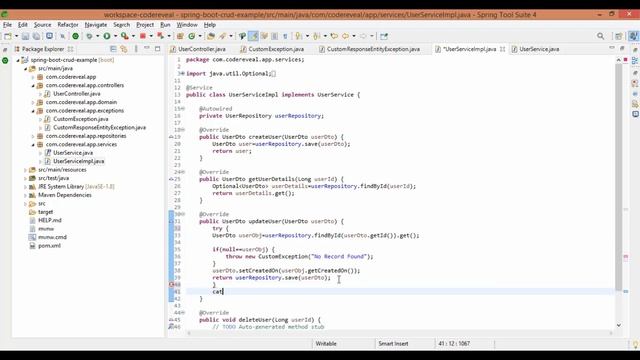Open the Navigate menu

[x=96, y=25]
